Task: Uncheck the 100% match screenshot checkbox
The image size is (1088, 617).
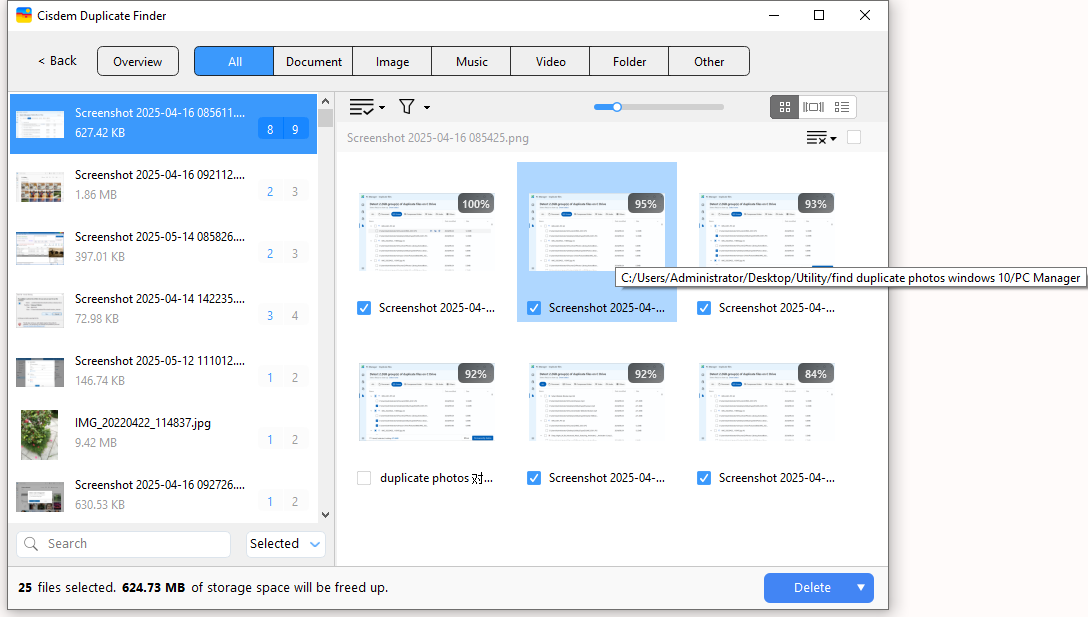Action: [364, 308]
